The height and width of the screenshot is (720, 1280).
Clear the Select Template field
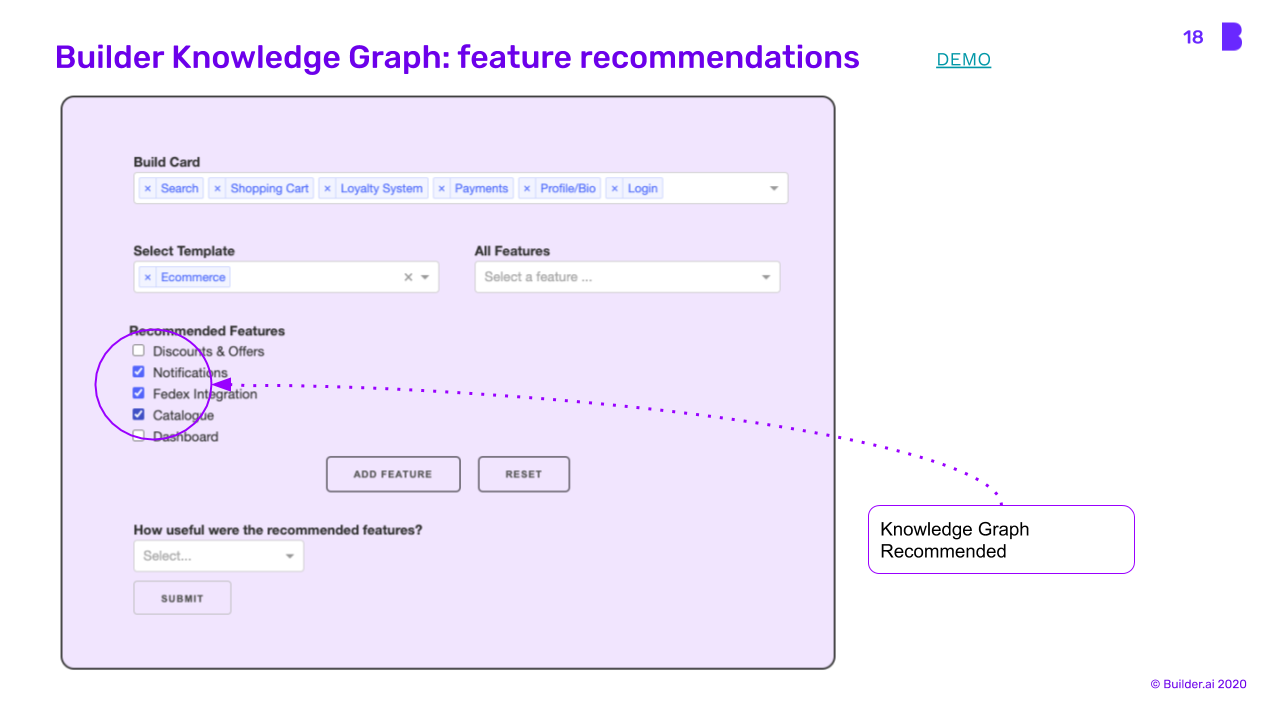click(x=408, y=277)
